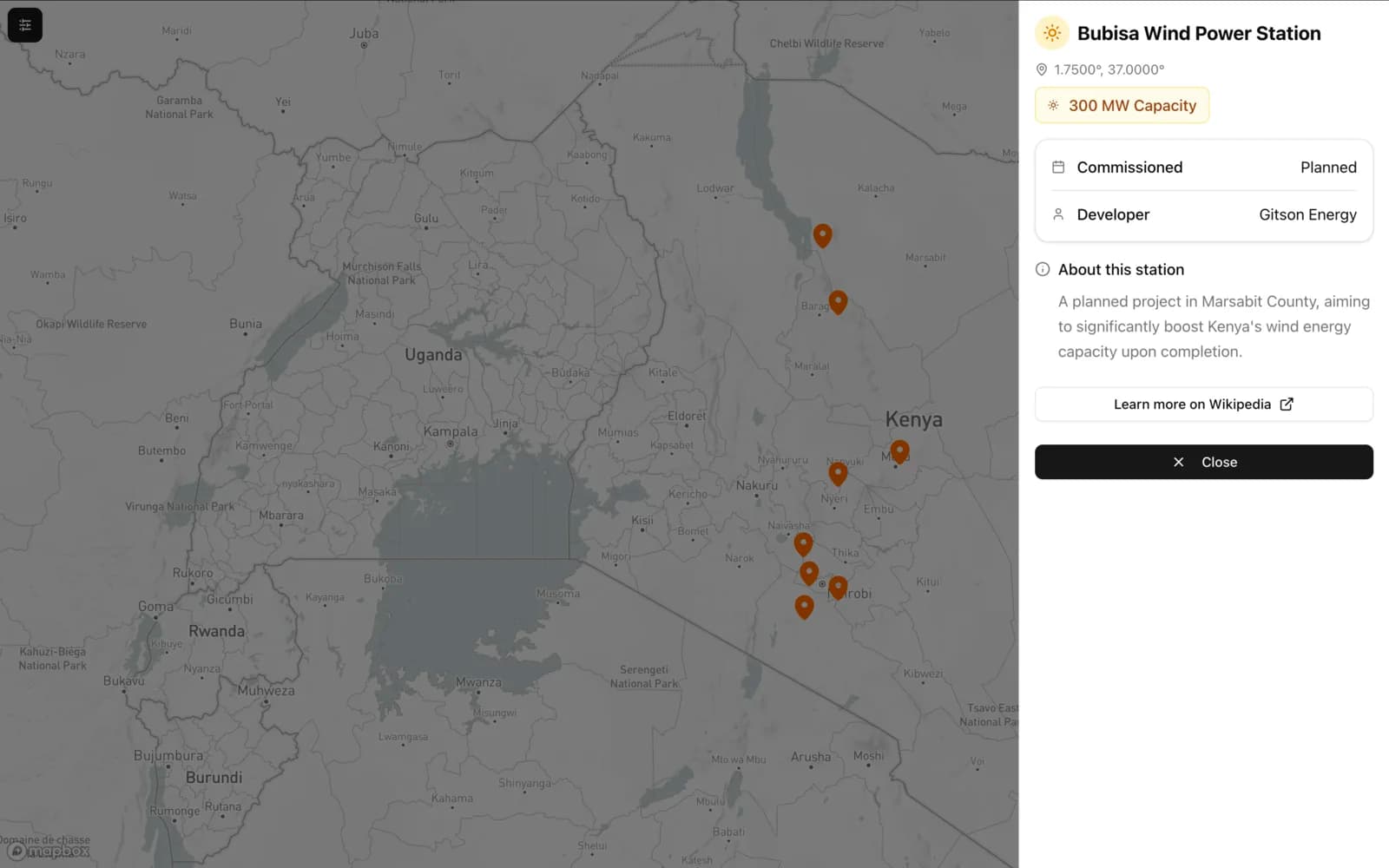Click the Bubisa Wind Power Station title
This screenshot has width=1389, height=868.
point(1199,33)
